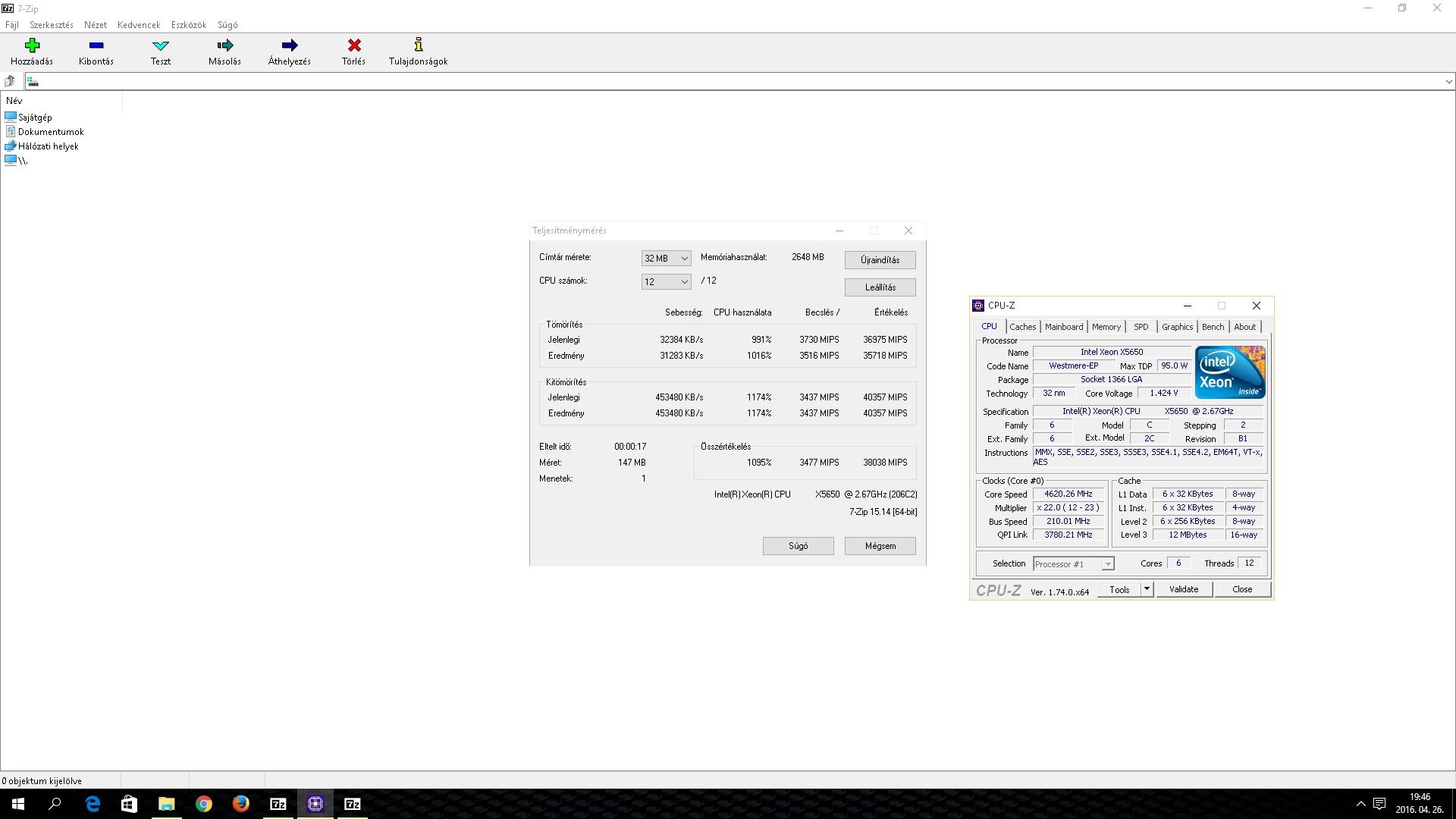Close the Teljesítménymérés benchmark dialog

click(x=908, y=231)
